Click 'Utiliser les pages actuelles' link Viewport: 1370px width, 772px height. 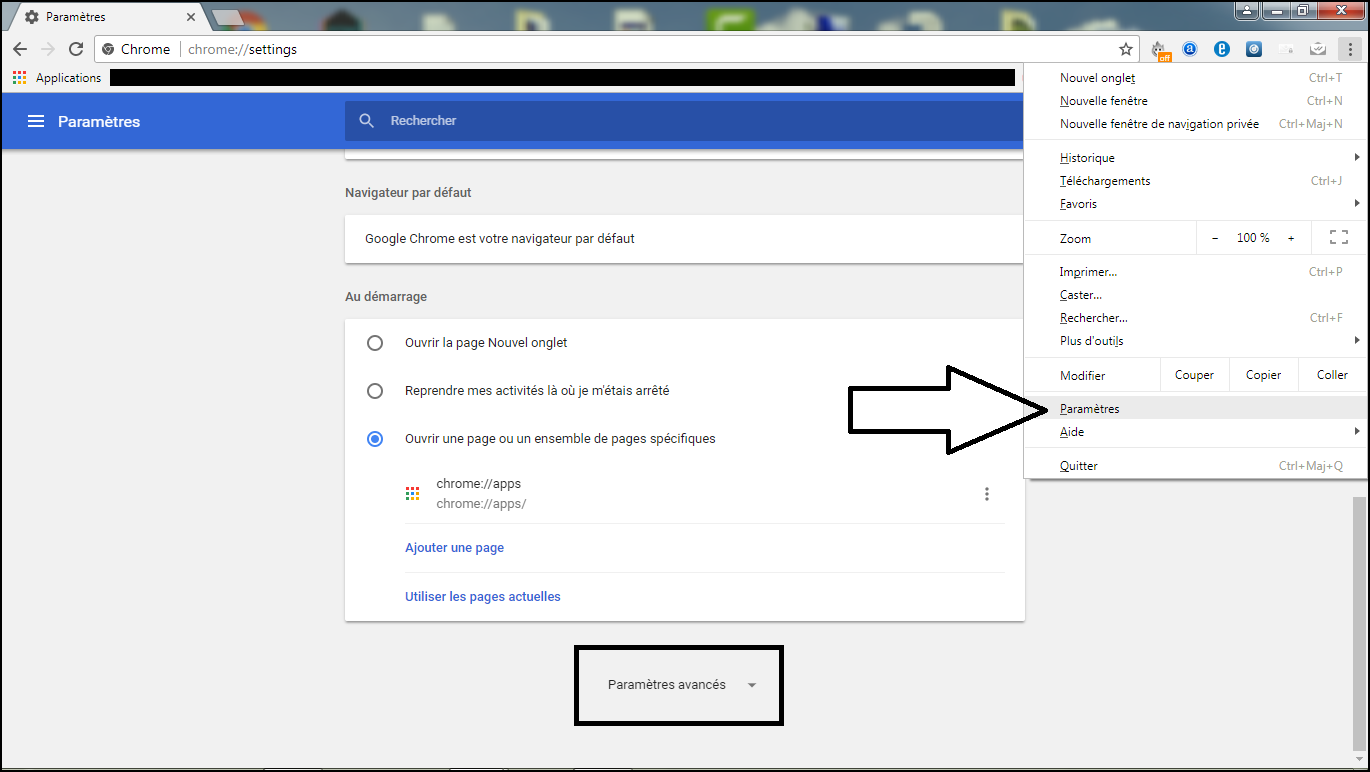(x=482, y=597)
